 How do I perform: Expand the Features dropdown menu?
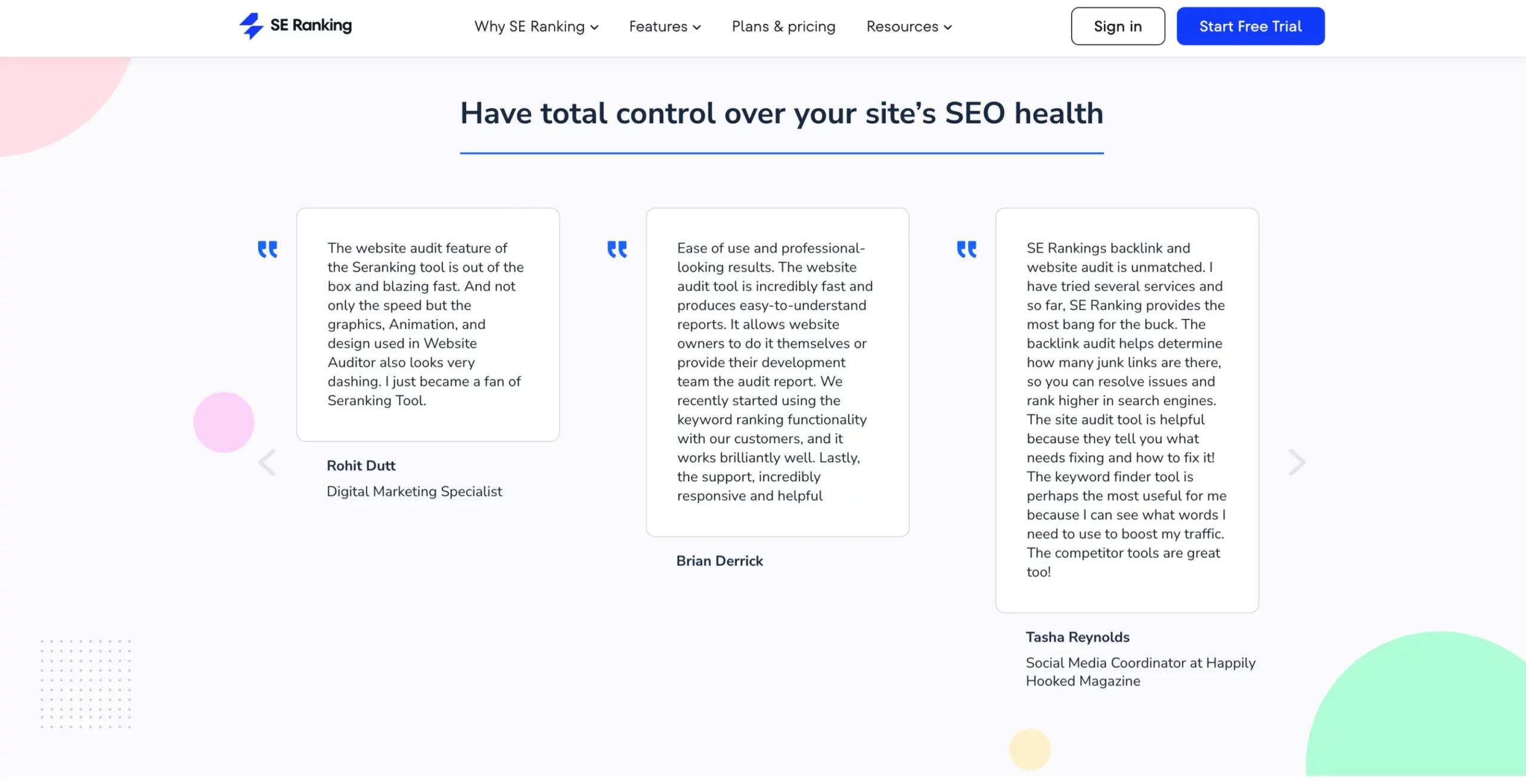click(x=665, y=26)
